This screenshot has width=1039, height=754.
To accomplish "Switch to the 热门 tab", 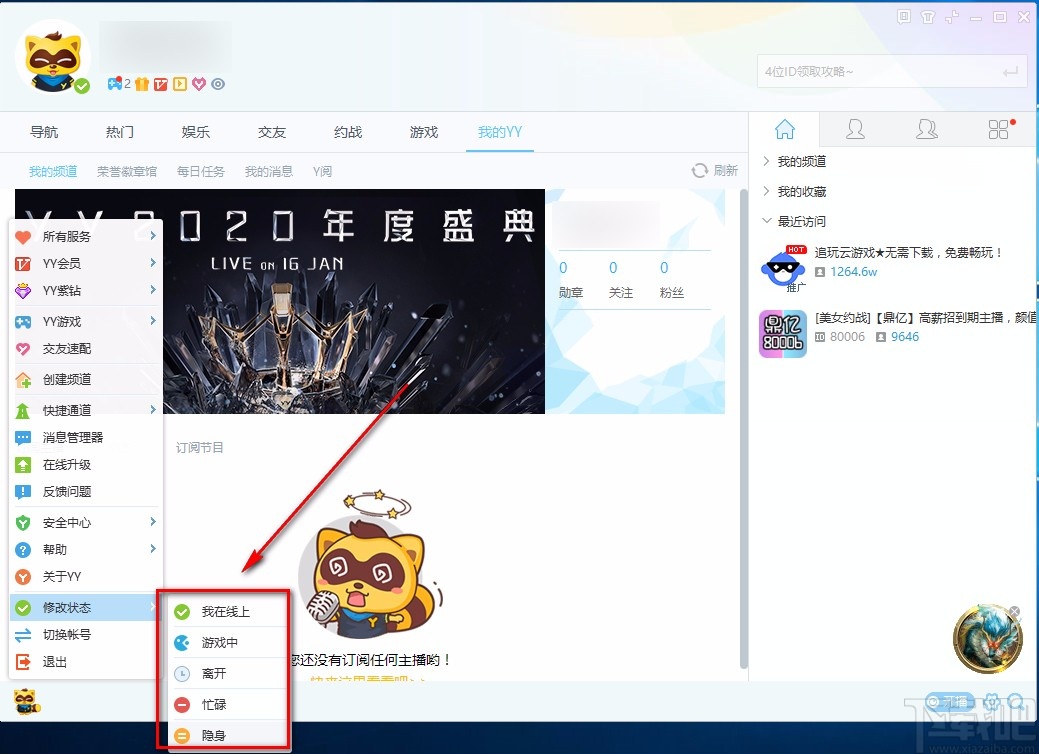I will (x=120, y=132).
